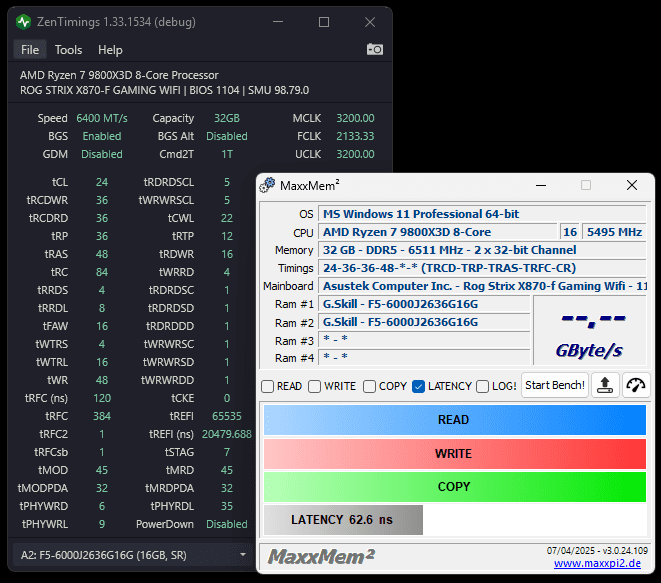Click the BGS value Enabled
This screenshot has height=583, width=661.
point(102,136)
